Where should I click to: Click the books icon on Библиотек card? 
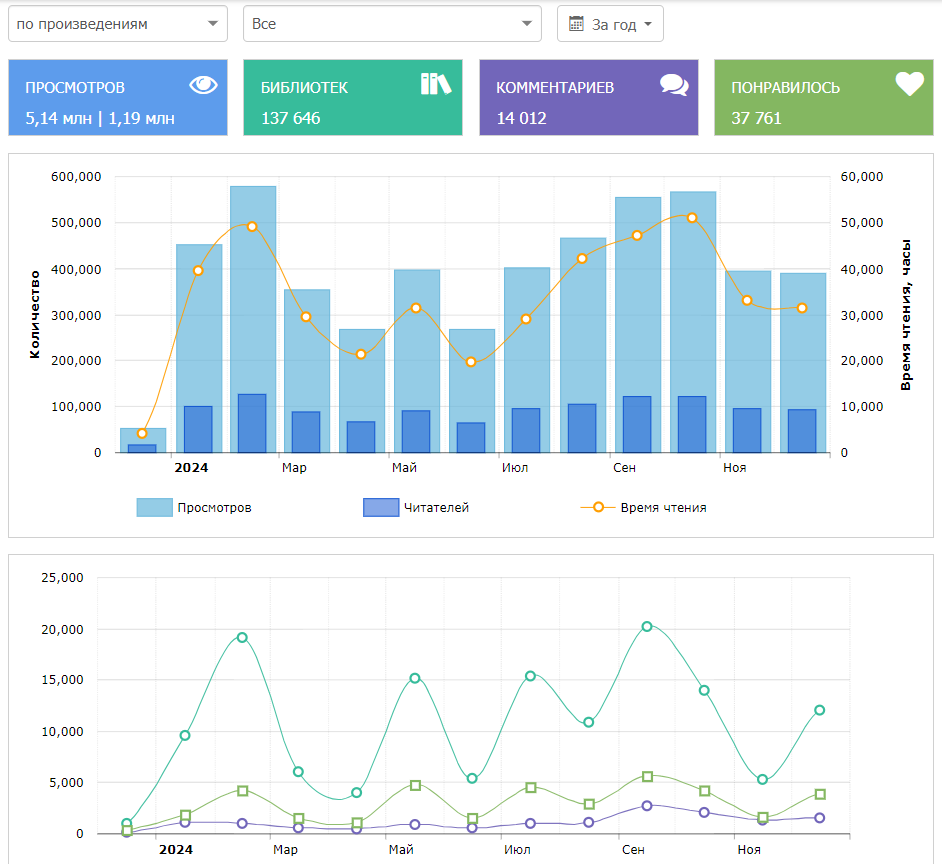pos(436,84)
